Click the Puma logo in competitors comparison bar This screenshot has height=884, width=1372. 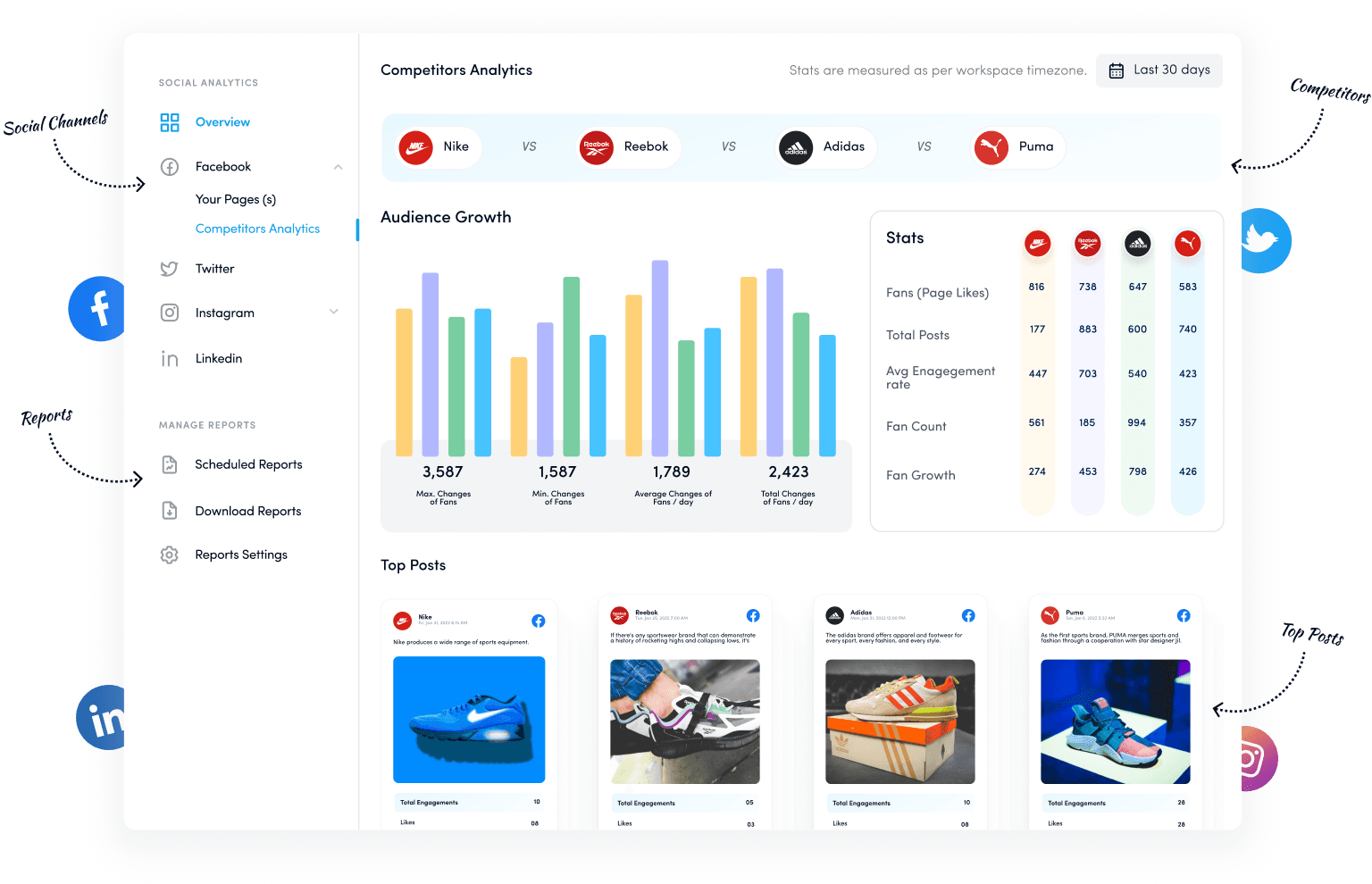pos(991,147)
